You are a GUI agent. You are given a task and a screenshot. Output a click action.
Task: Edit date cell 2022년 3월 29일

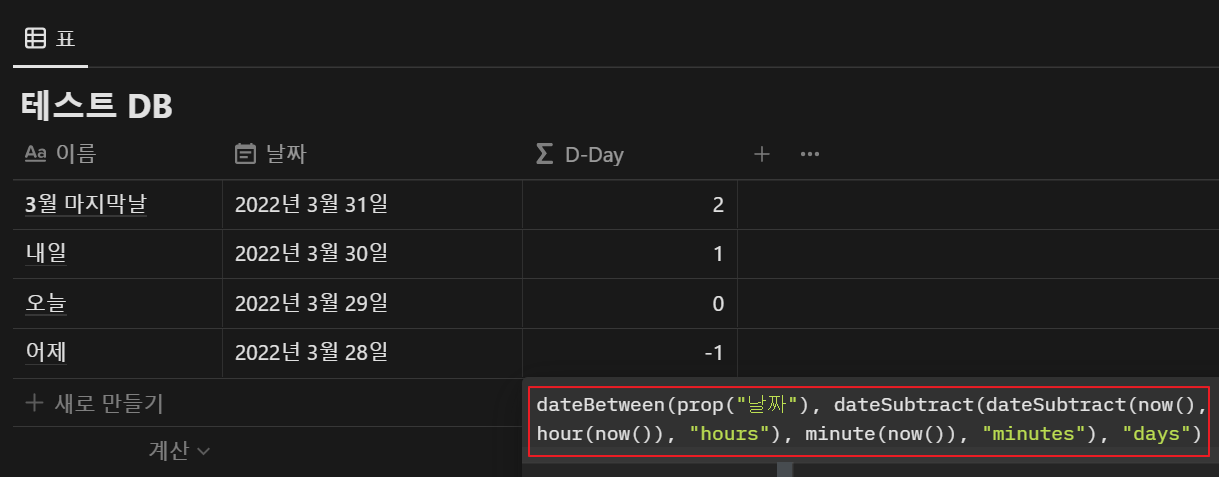pos(372,303)
